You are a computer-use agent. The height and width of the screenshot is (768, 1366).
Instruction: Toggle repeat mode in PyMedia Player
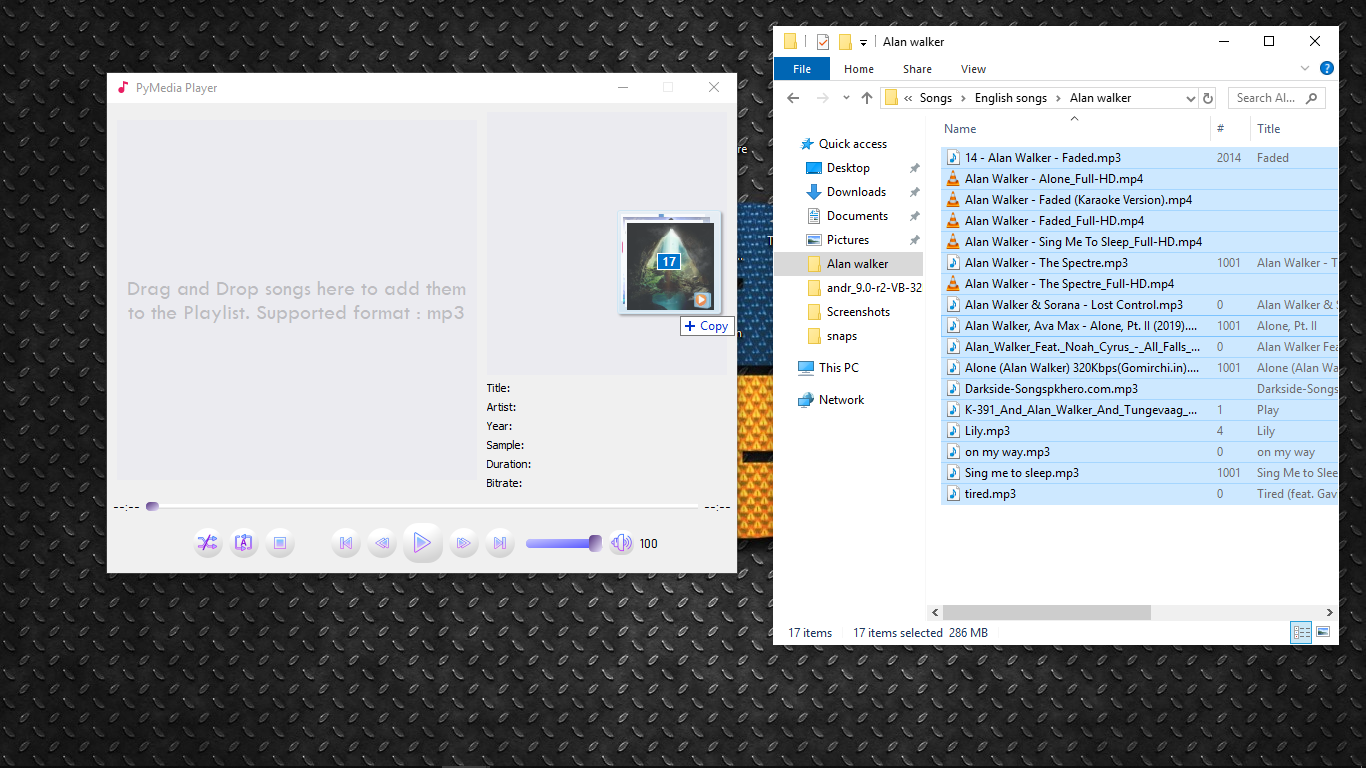pos(243,543)
